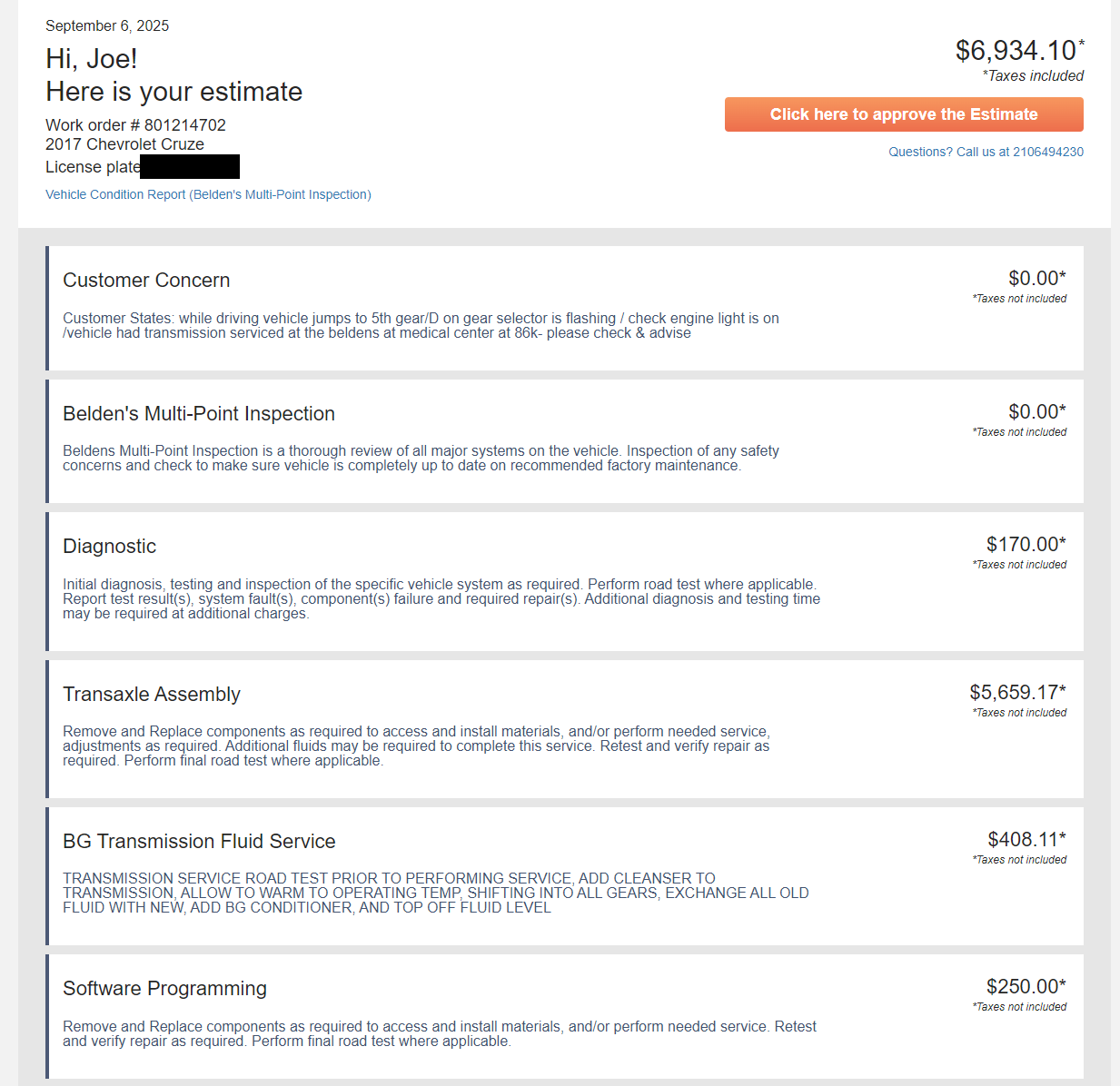Click the work order number 801214702
The height and width of the screenshot is (1086, 1120).
click(184, 125)
